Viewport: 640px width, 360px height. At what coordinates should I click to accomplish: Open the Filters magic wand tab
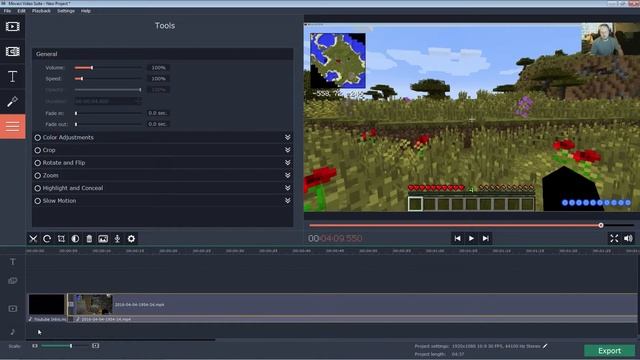tap(13, 101)
